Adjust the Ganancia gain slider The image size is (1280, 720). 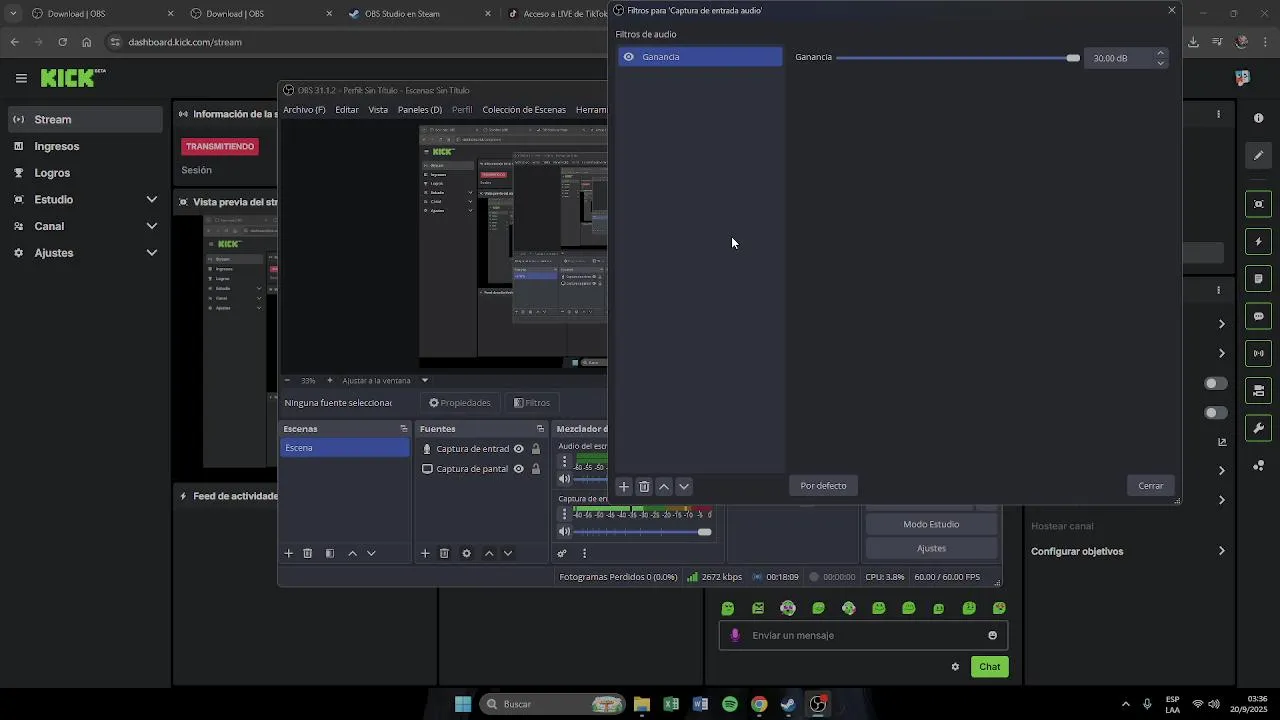pyautogui.click(x=958, y=58)
